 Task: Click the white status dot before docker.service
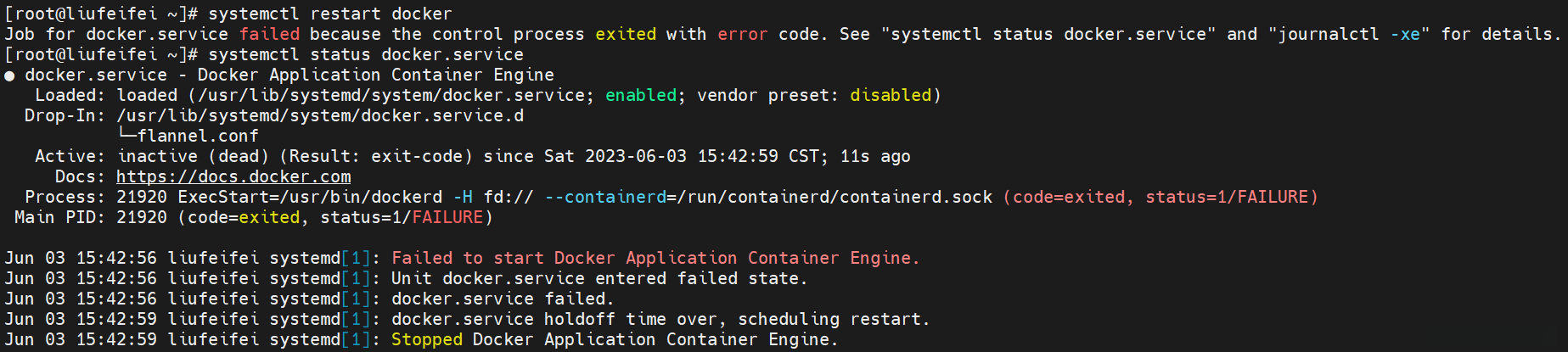click(x=9, y=75)
